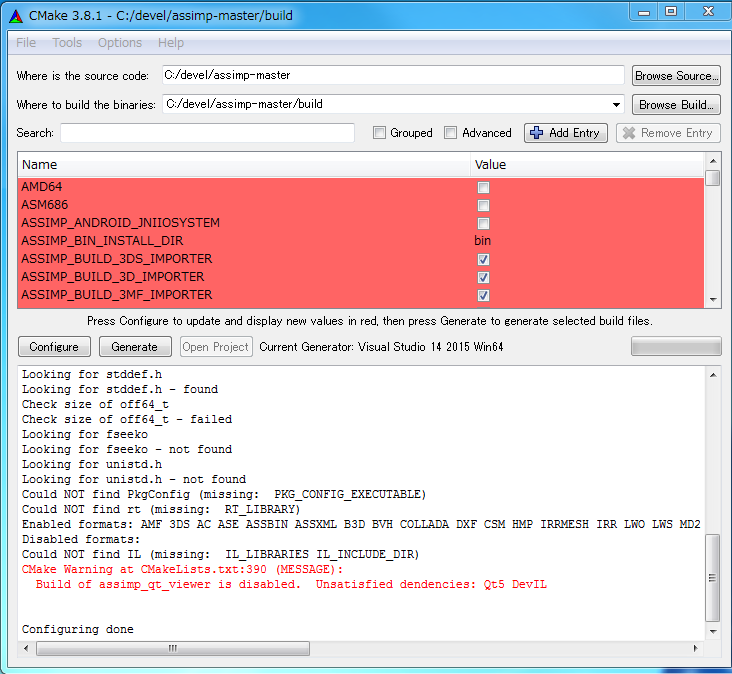Viewport: 732px width, 674px height.
Task: Click the Open Project button
Action: (216, 347)
